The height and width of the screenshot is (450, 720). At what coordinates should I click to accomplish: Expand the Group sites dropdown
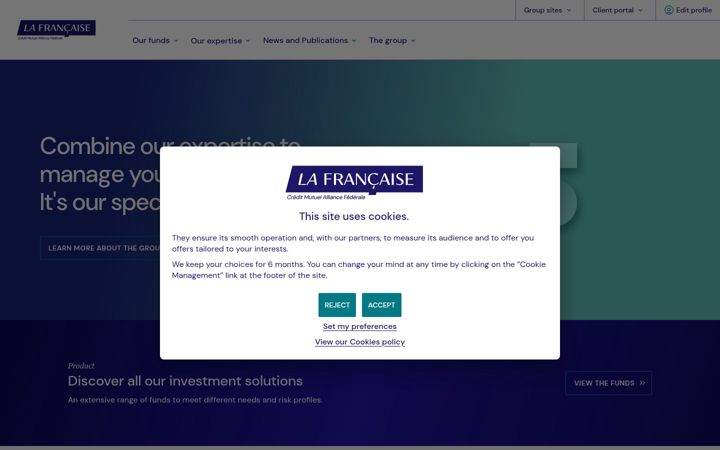point(547,10)
